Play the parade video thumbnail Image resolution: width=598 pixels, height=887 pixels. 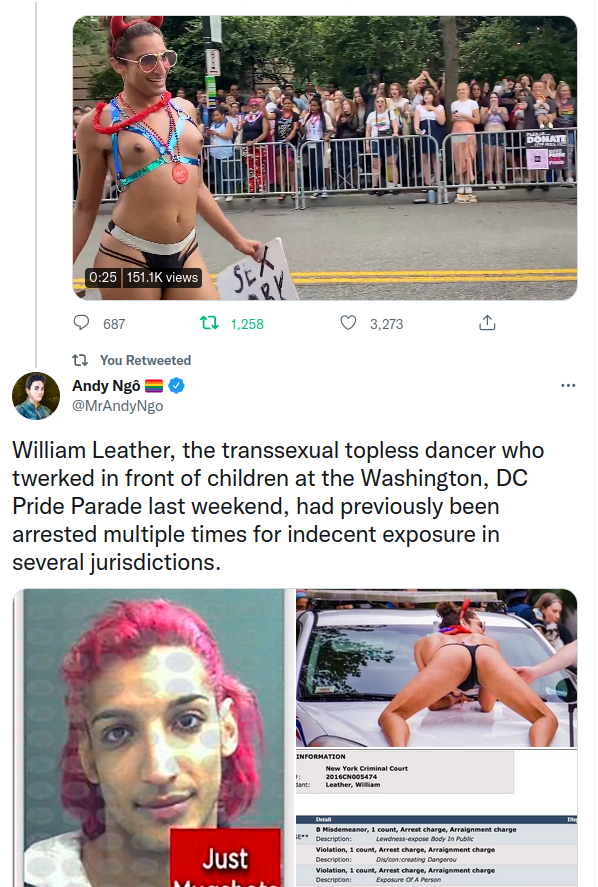[x=325, y=158]
